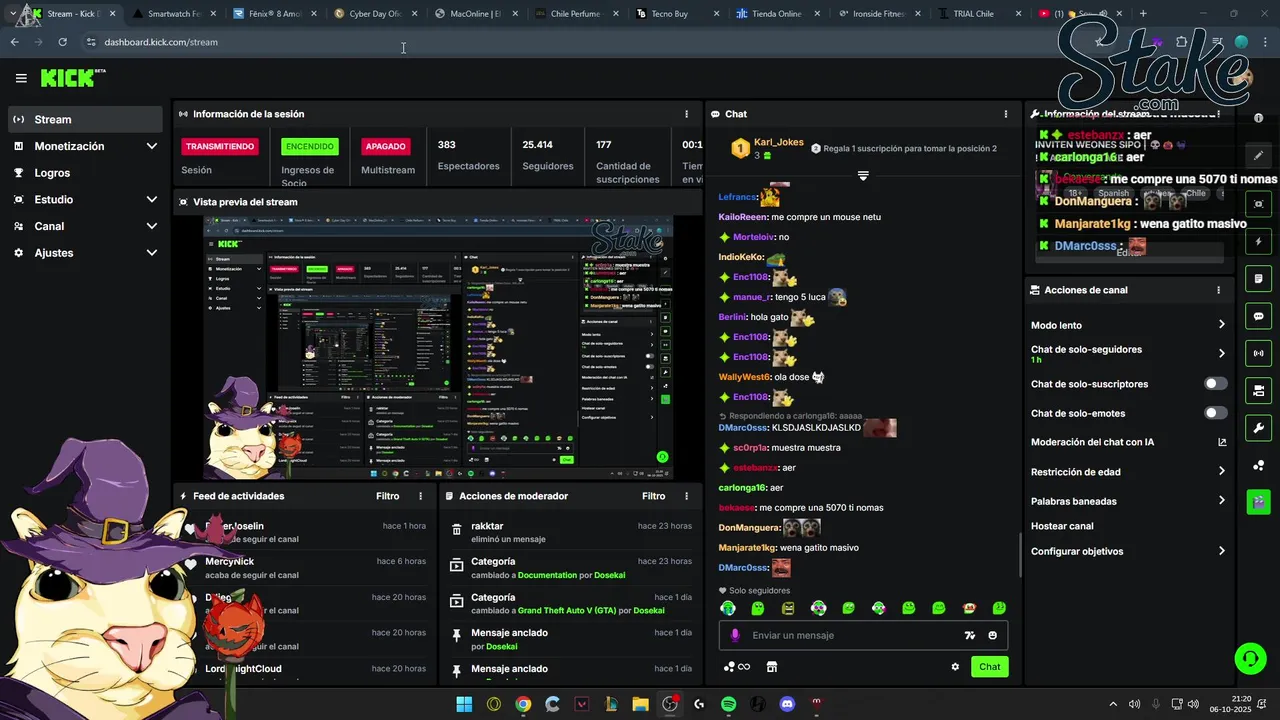Screen dimensions: 1280x720
Task: Click the lightning bolt icon in right sidebar
Action: 1258,241
